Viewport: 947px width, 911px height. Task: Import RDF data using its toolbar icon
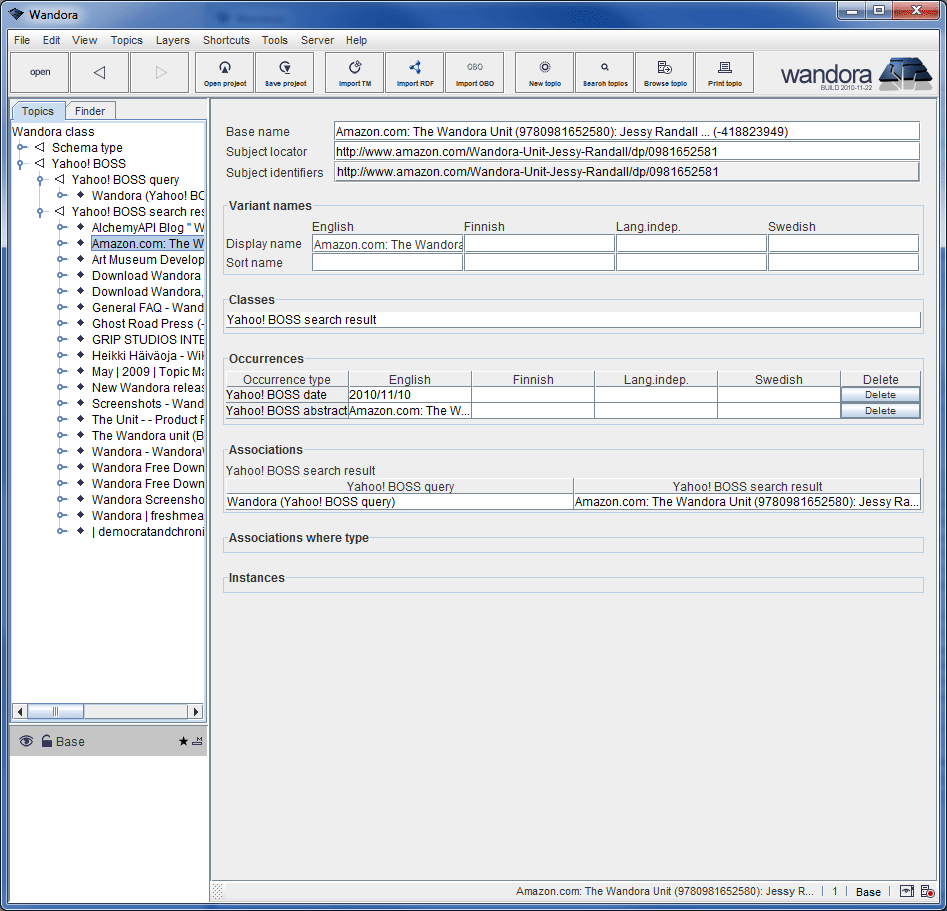click(x=414, y=72)
